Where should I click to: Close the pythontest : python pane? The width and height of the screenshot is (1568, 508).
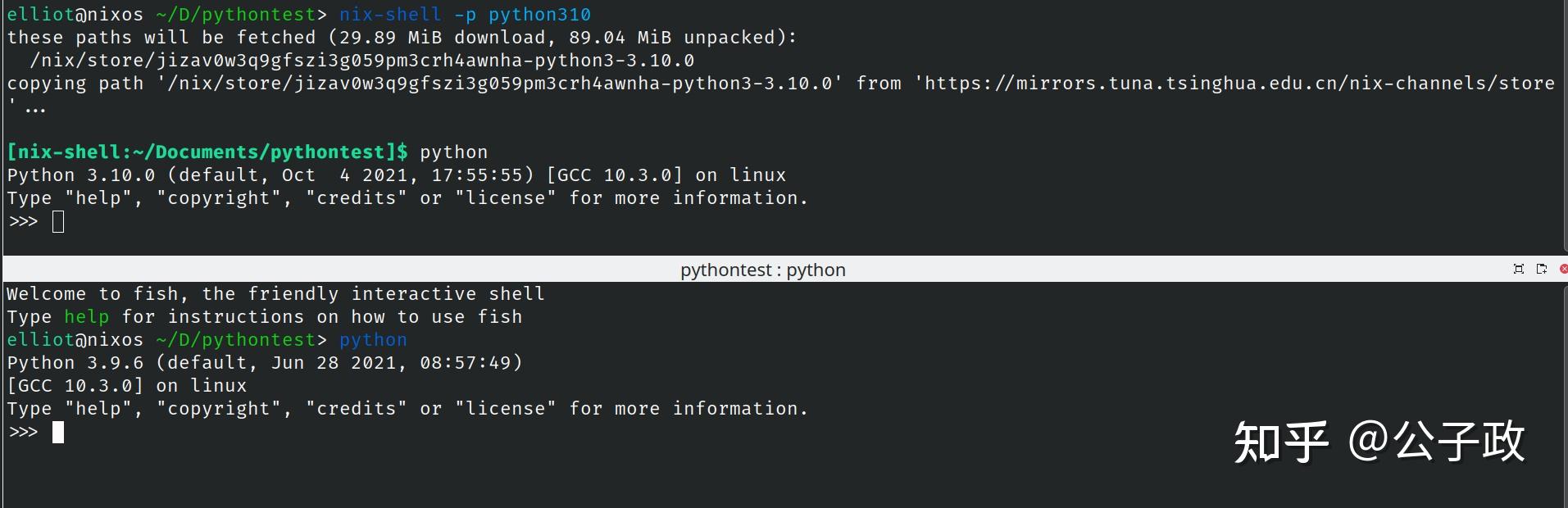[x=1563, y=270]
